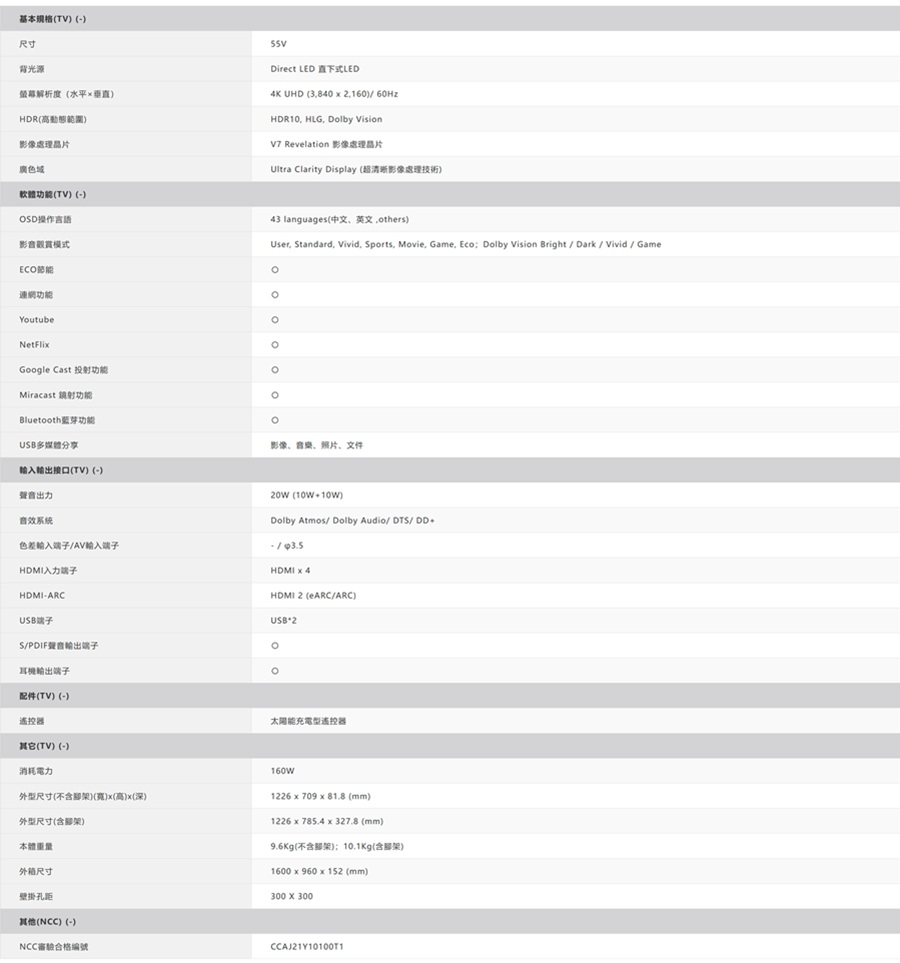Collapse the 輸入輸出接口(TV) section header
This screenshot has height=963, width=900.
coord(450,470)
